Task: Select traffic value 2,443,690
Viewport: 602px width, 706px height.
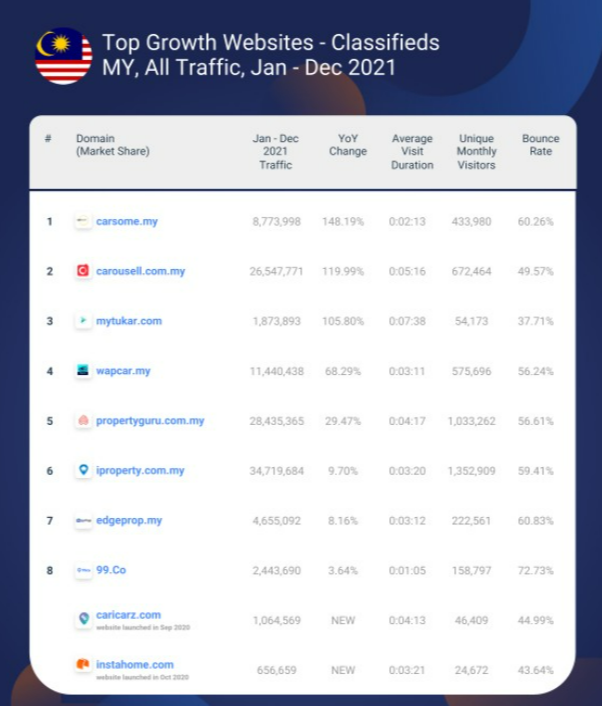Action: click(276, 570)
